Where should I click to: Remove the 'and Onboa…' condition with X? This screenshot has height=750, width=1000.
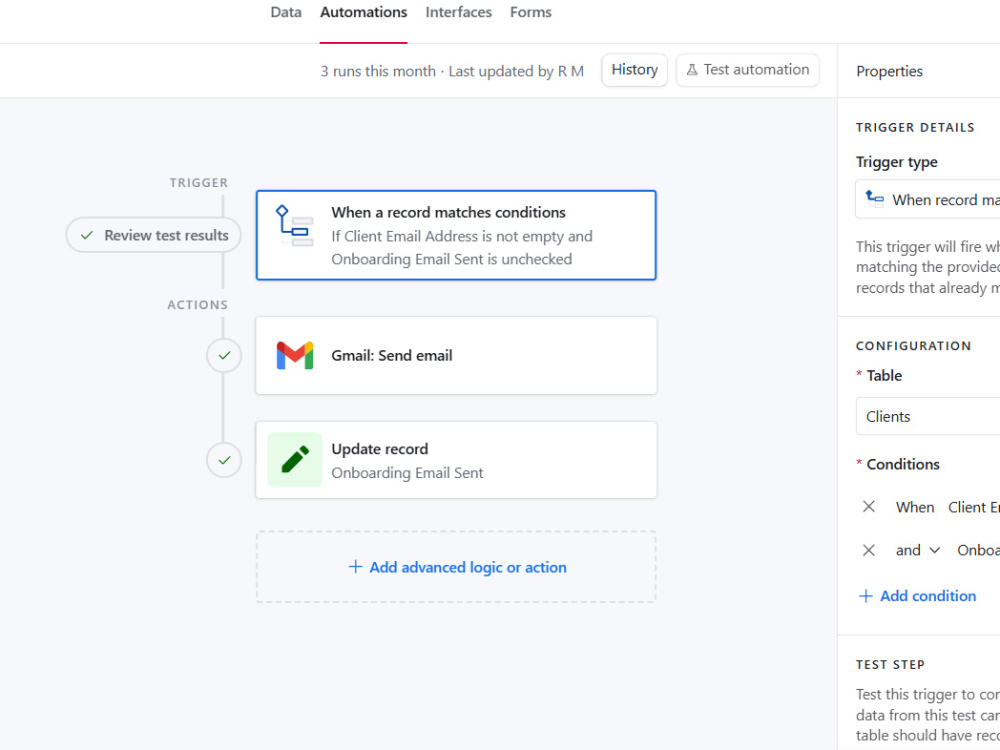click(869, 550)
